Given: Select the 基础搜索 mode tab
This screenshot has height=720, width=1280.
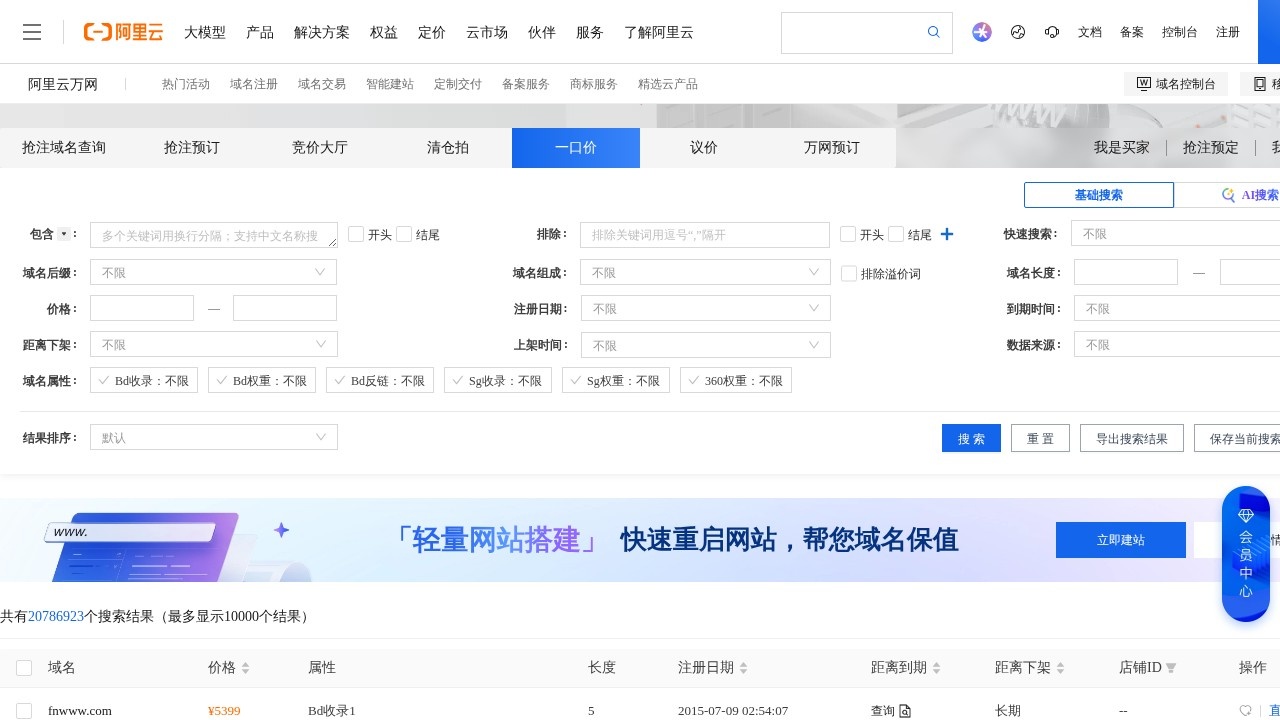Looking at the screenshot, I should point(1099,195).
